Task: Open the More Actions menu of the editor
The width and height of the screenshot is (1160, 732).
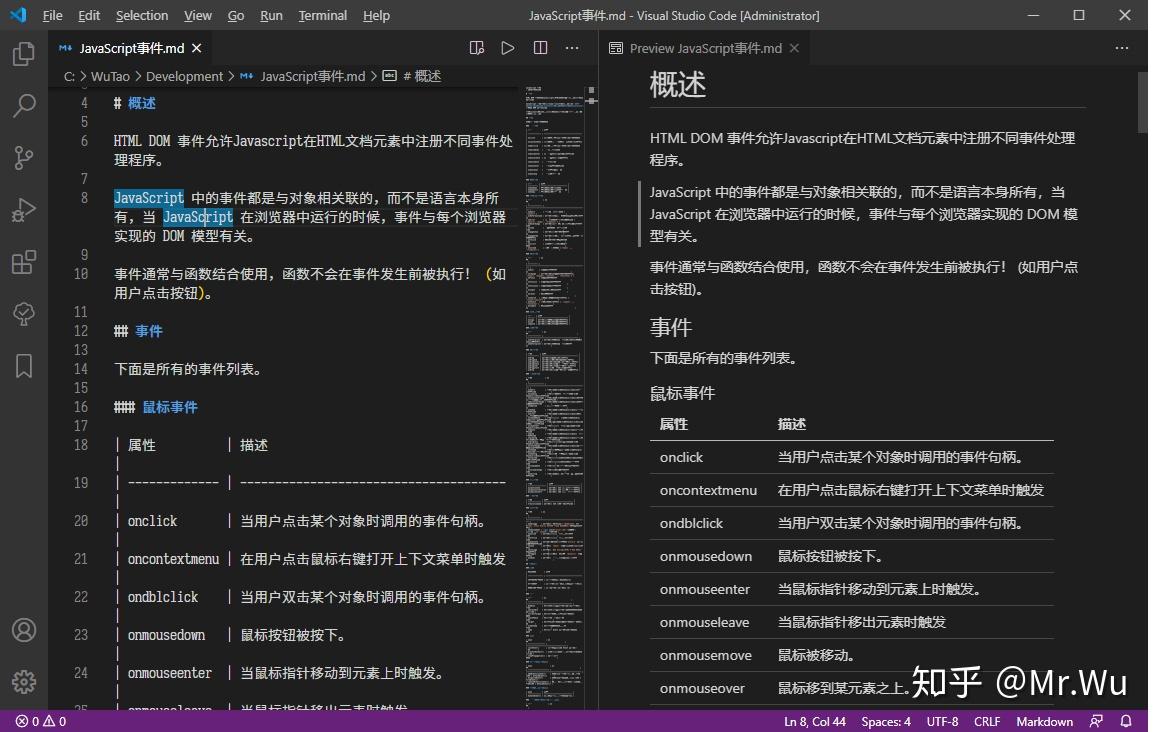Action: tap(571, 47)
